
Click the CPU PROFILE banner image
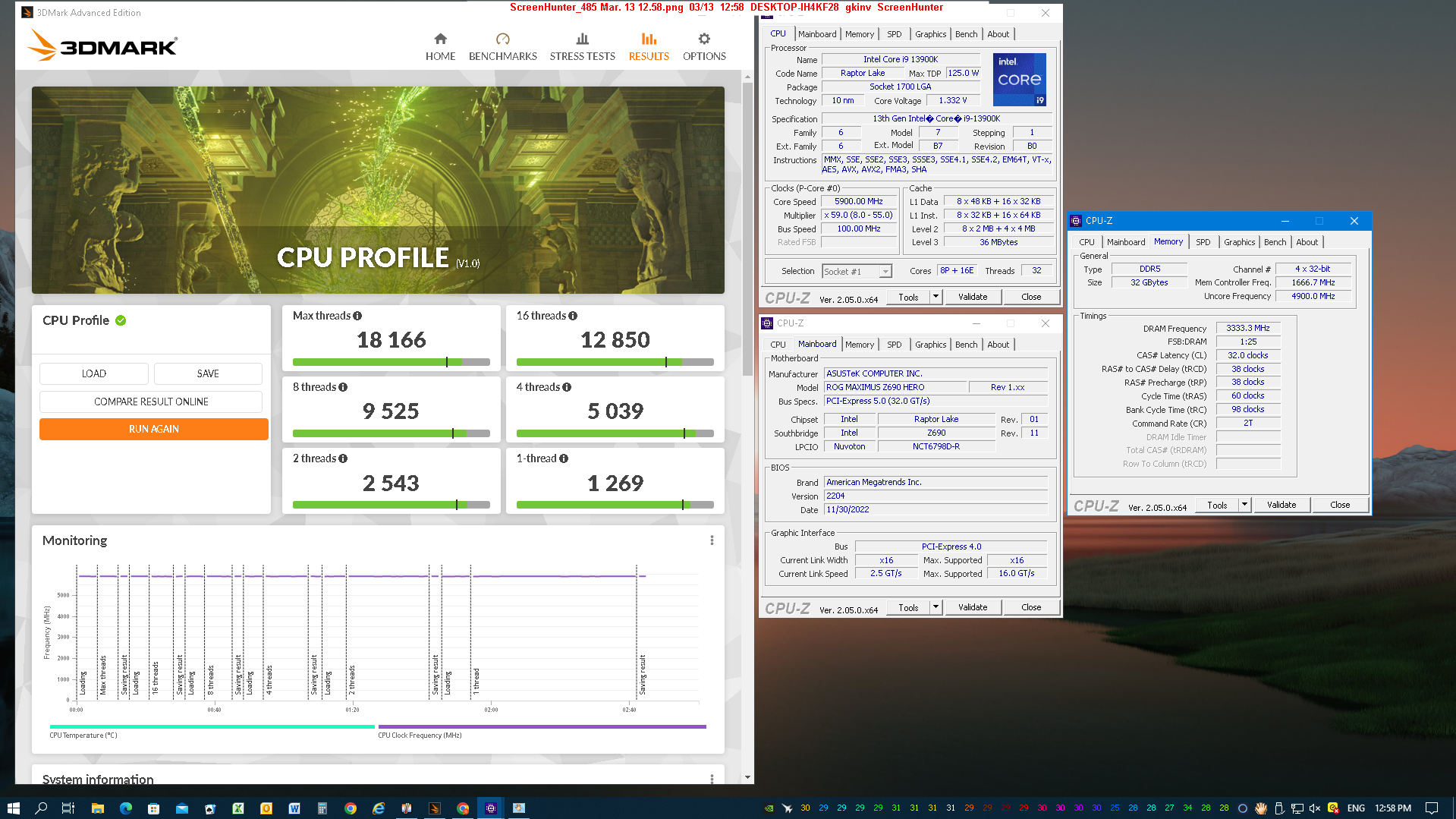tap(378, 190)
